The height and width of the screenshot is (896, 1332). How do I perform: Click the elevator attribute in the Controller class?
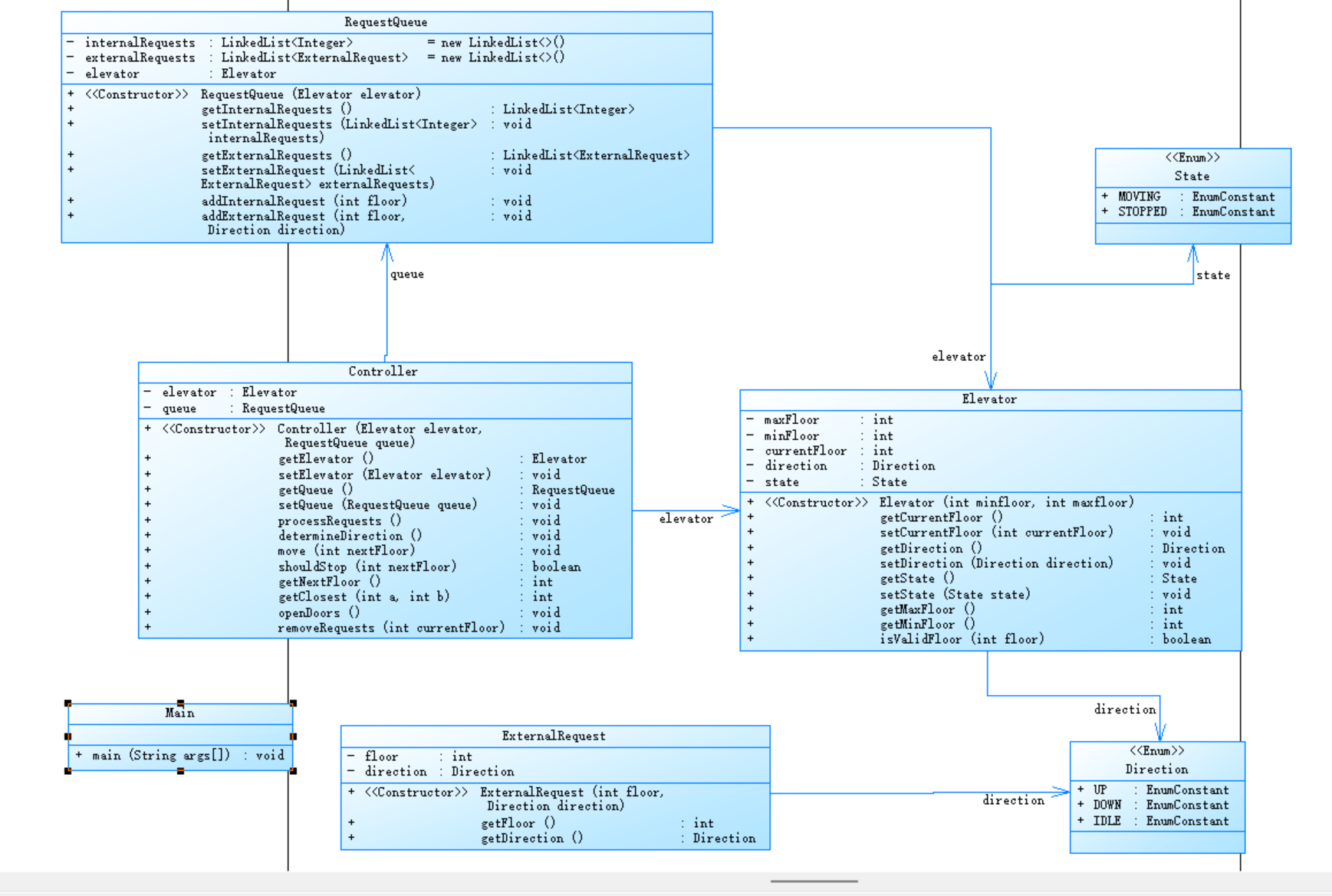coord(220,392)
